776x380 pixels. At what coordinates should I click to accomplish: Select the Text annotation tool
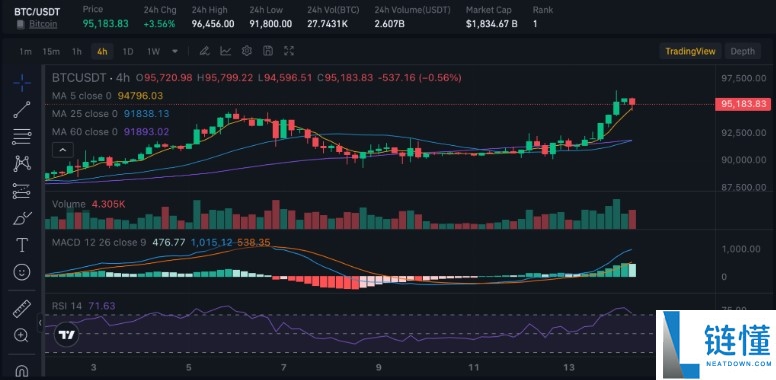22,245
